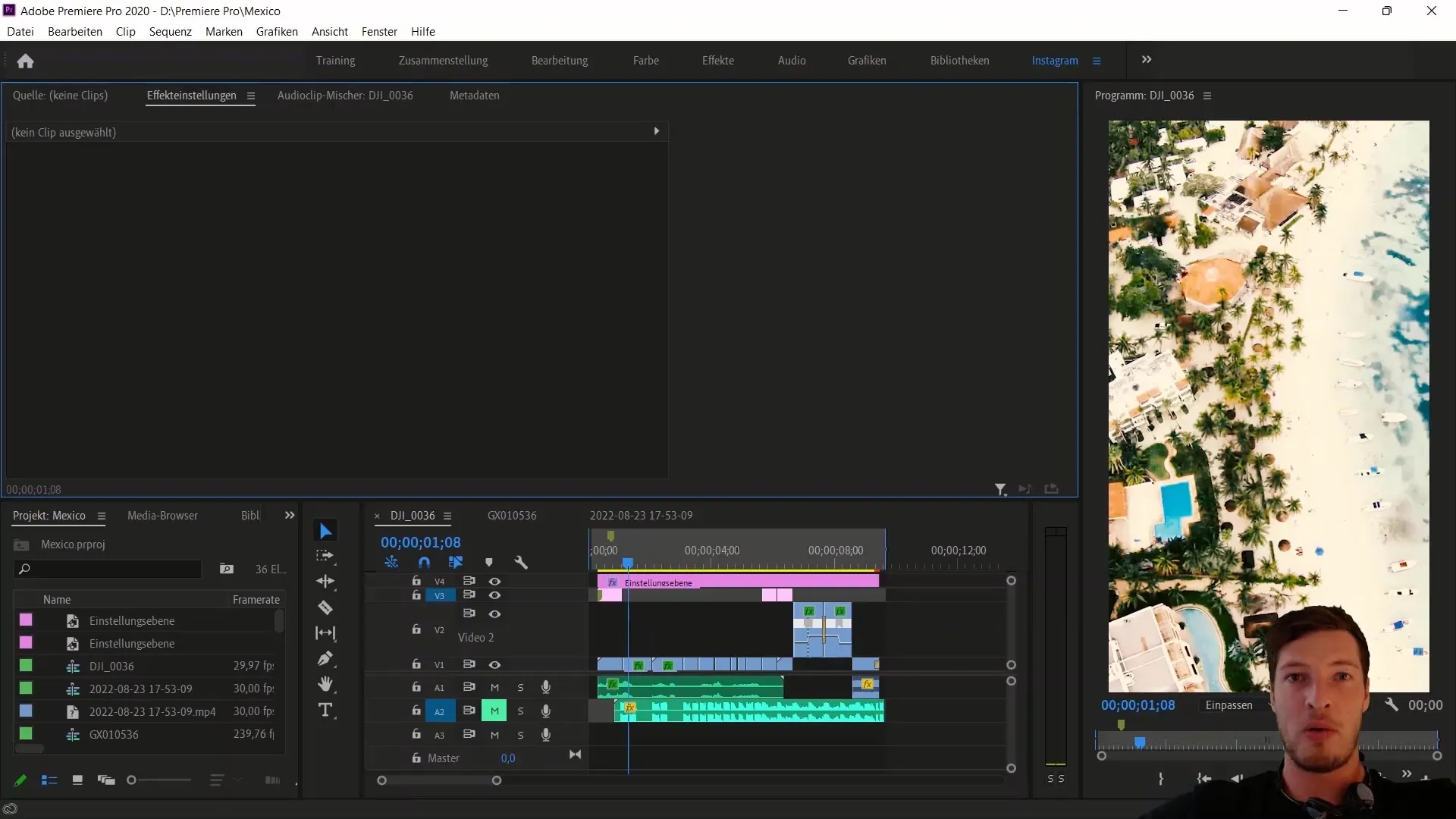This screenshot has width=1456, height=819.
Task: Select the Slip tool
Action: pos(325,633)
